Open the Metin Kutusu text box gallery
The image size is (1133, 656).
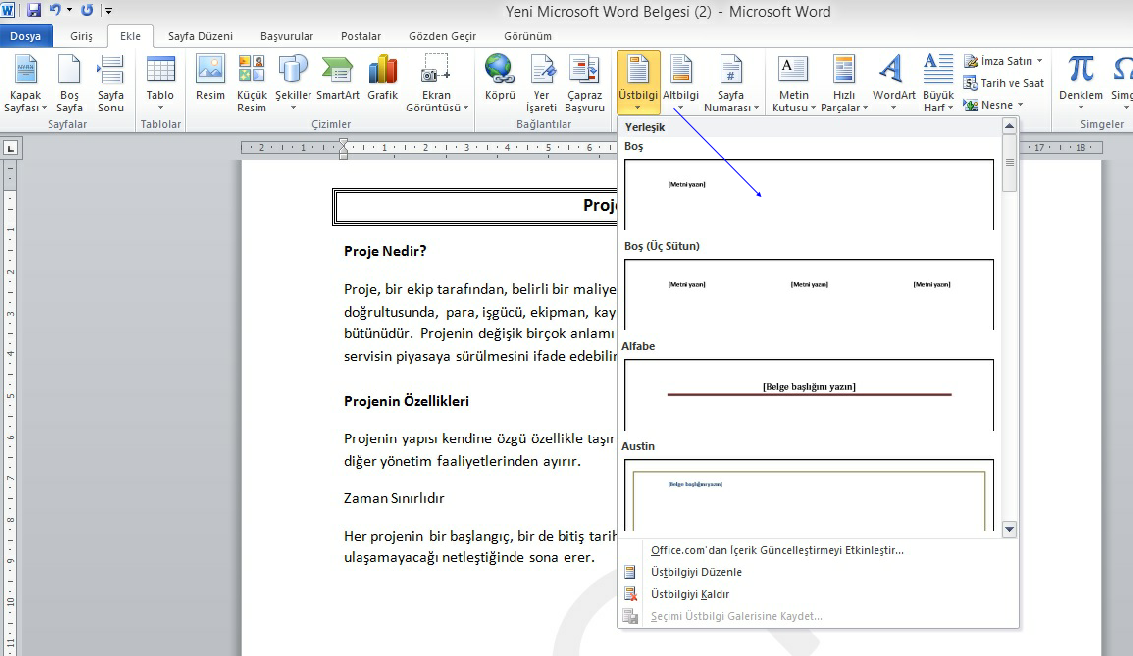(793, 83)
